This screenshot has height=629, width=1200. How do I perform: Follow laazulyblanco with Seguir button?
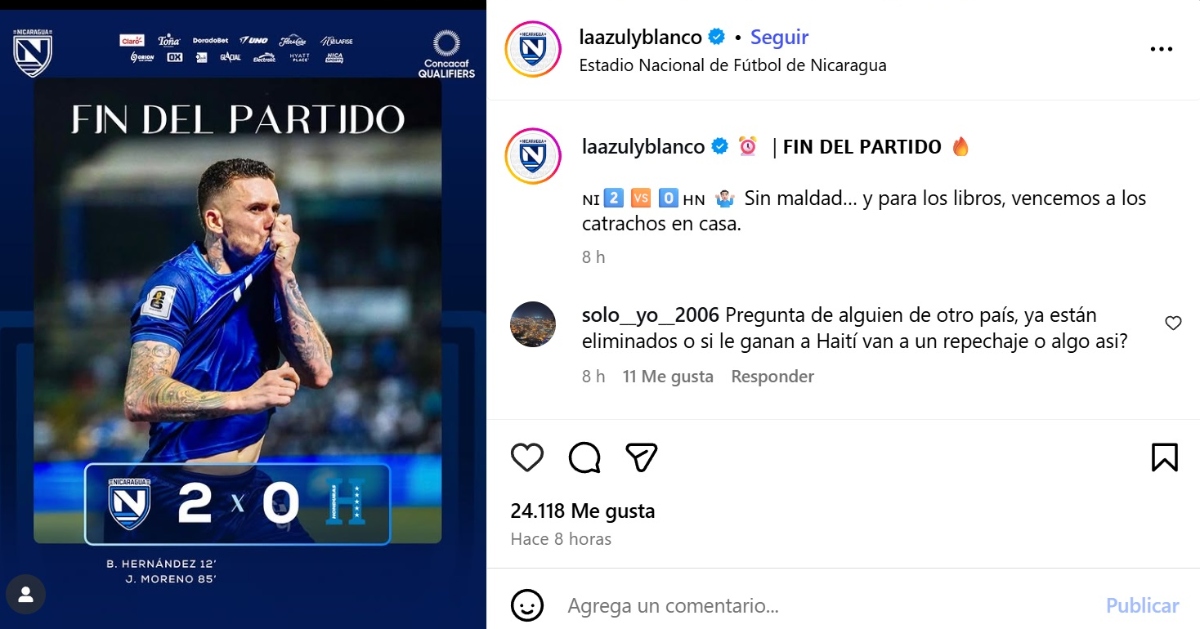pos(779,37)
